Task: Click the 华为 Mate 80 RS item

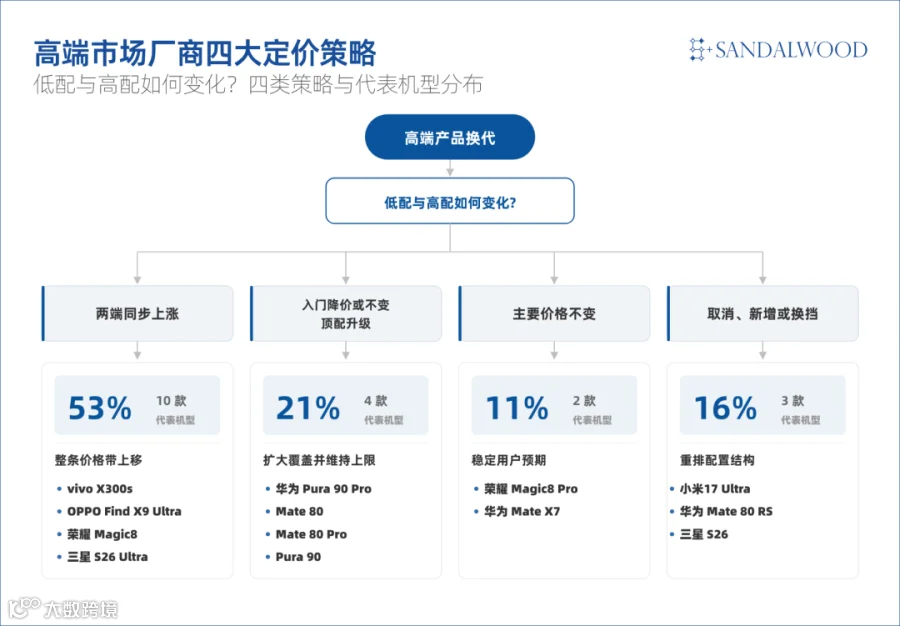Action: pos(726,511)
